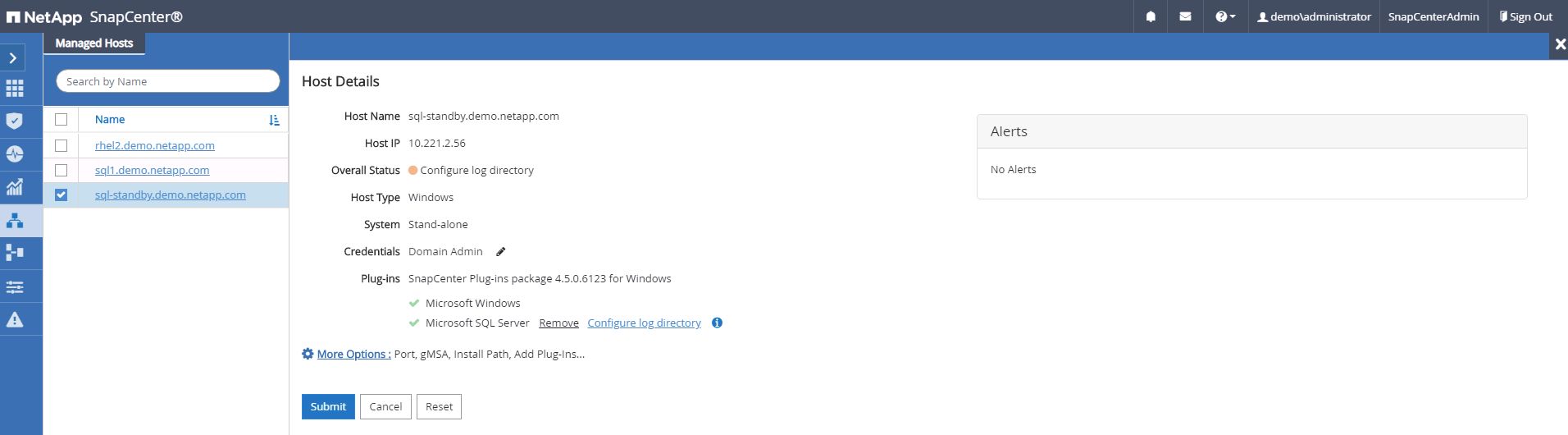Check the rhel2.demo.netapp.com checkbox
The height and width of the screenshot is (435, 1568).
(61, 145)
